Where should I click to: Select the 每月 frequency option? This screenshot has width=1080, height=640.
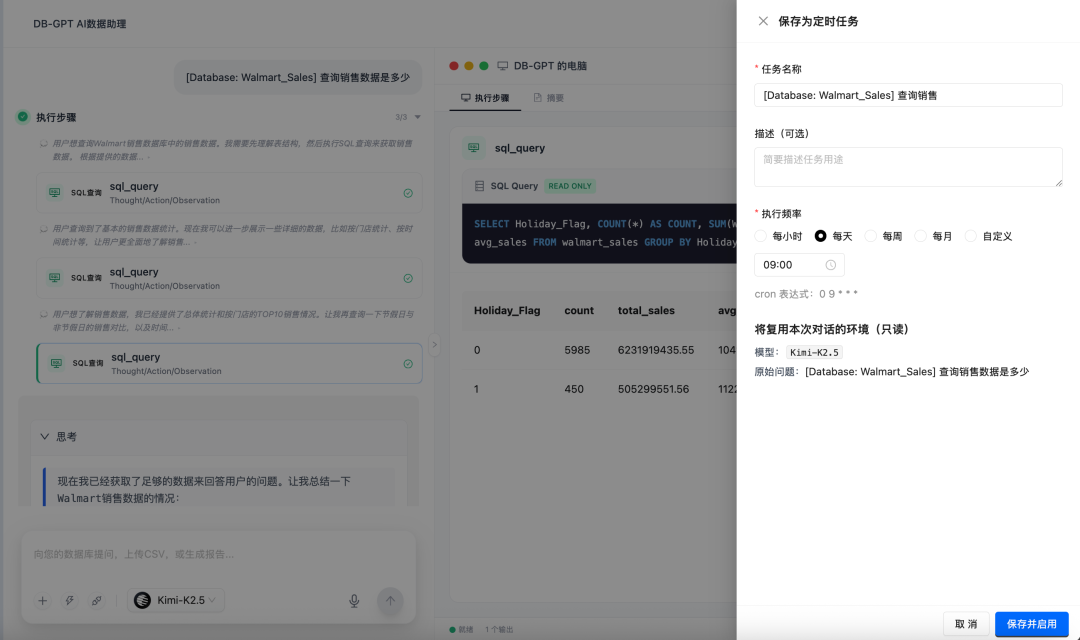[933, 236]
